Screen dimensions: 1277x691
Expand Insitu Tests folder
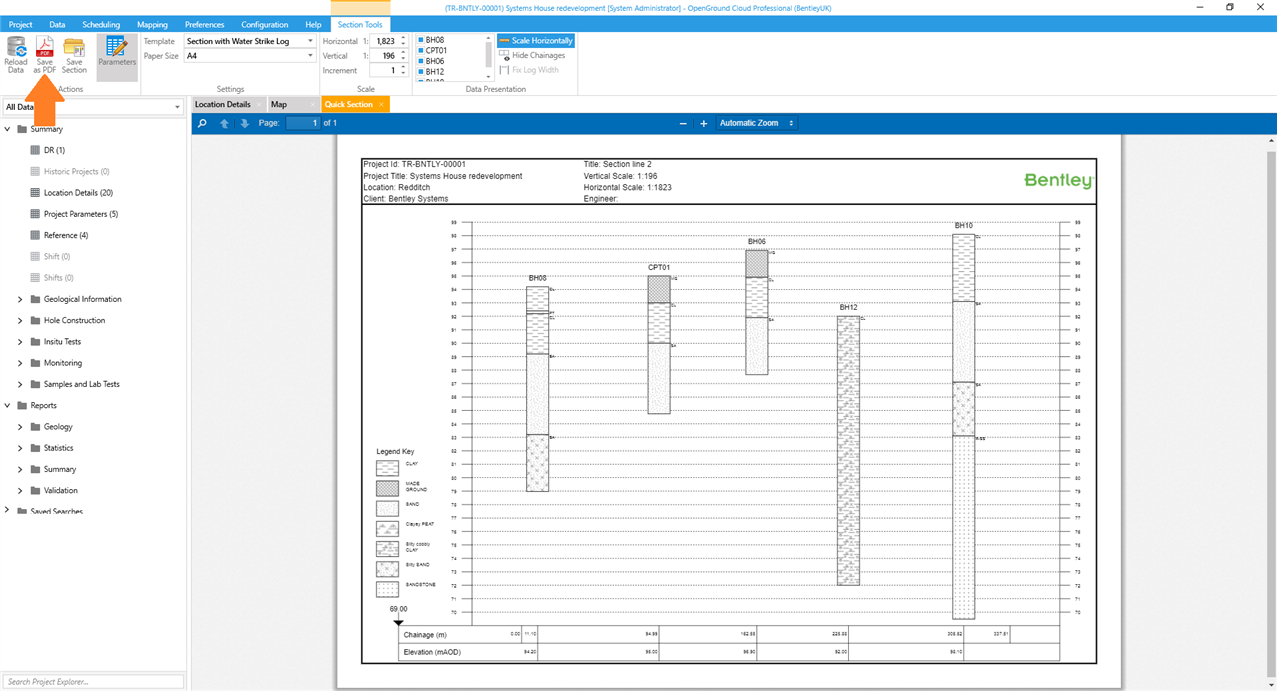point(20,342)
